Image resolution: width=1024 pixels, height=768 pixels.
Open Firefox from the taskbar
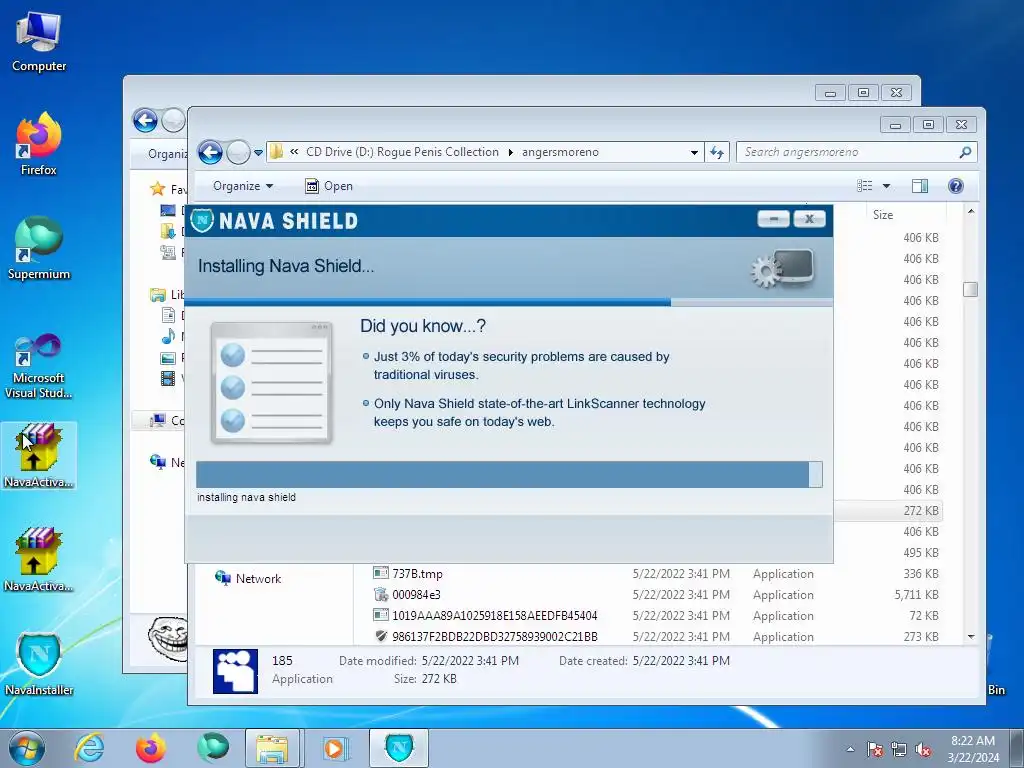tap(151, 748)
